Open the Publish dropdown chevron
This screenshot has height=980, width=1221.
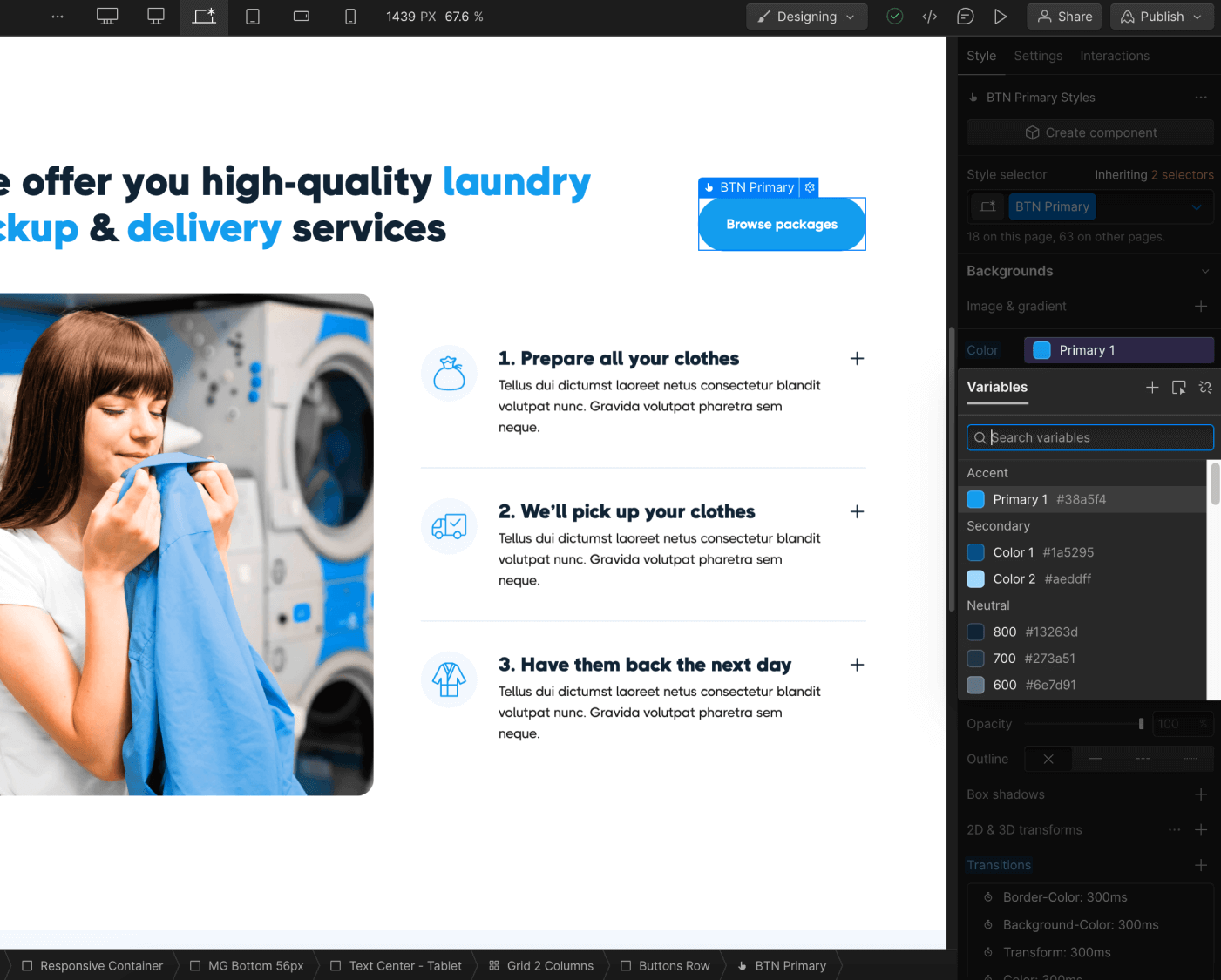1199,16
